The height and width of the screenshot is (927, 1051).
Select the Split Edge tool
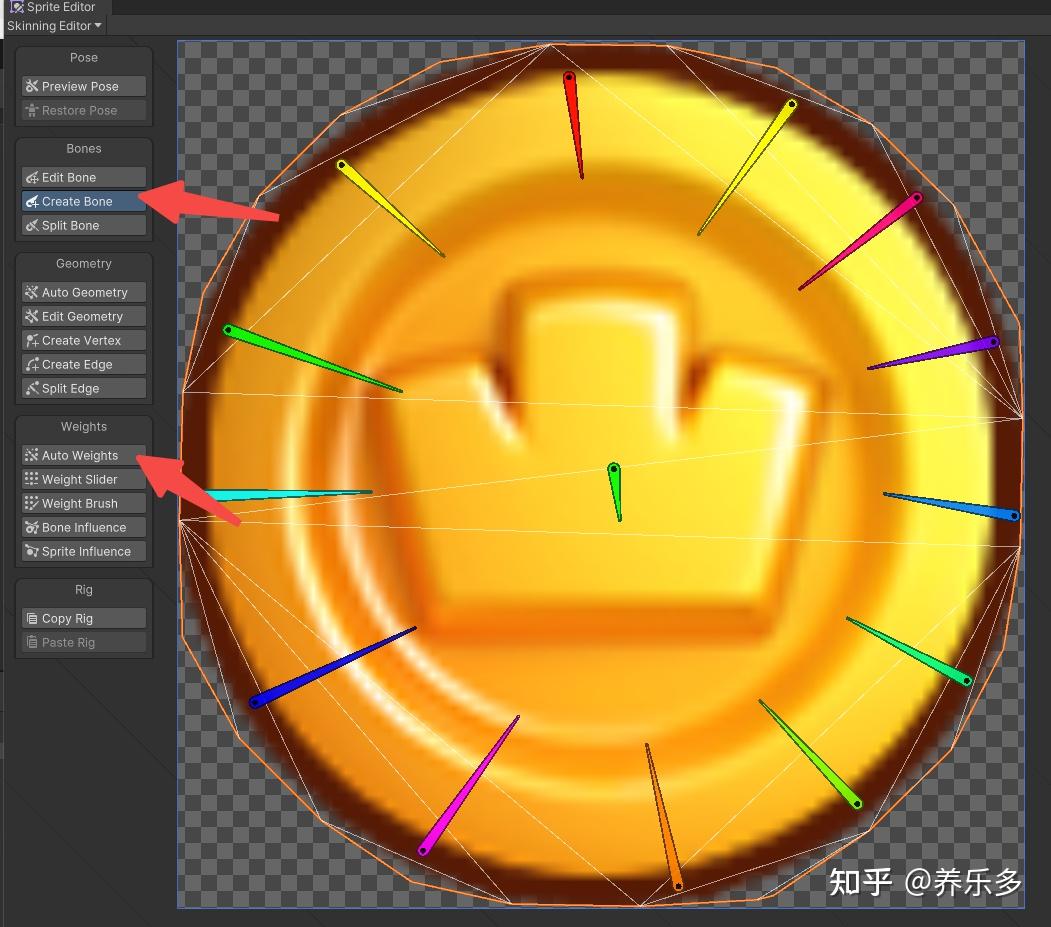click(x=84, y=388)
